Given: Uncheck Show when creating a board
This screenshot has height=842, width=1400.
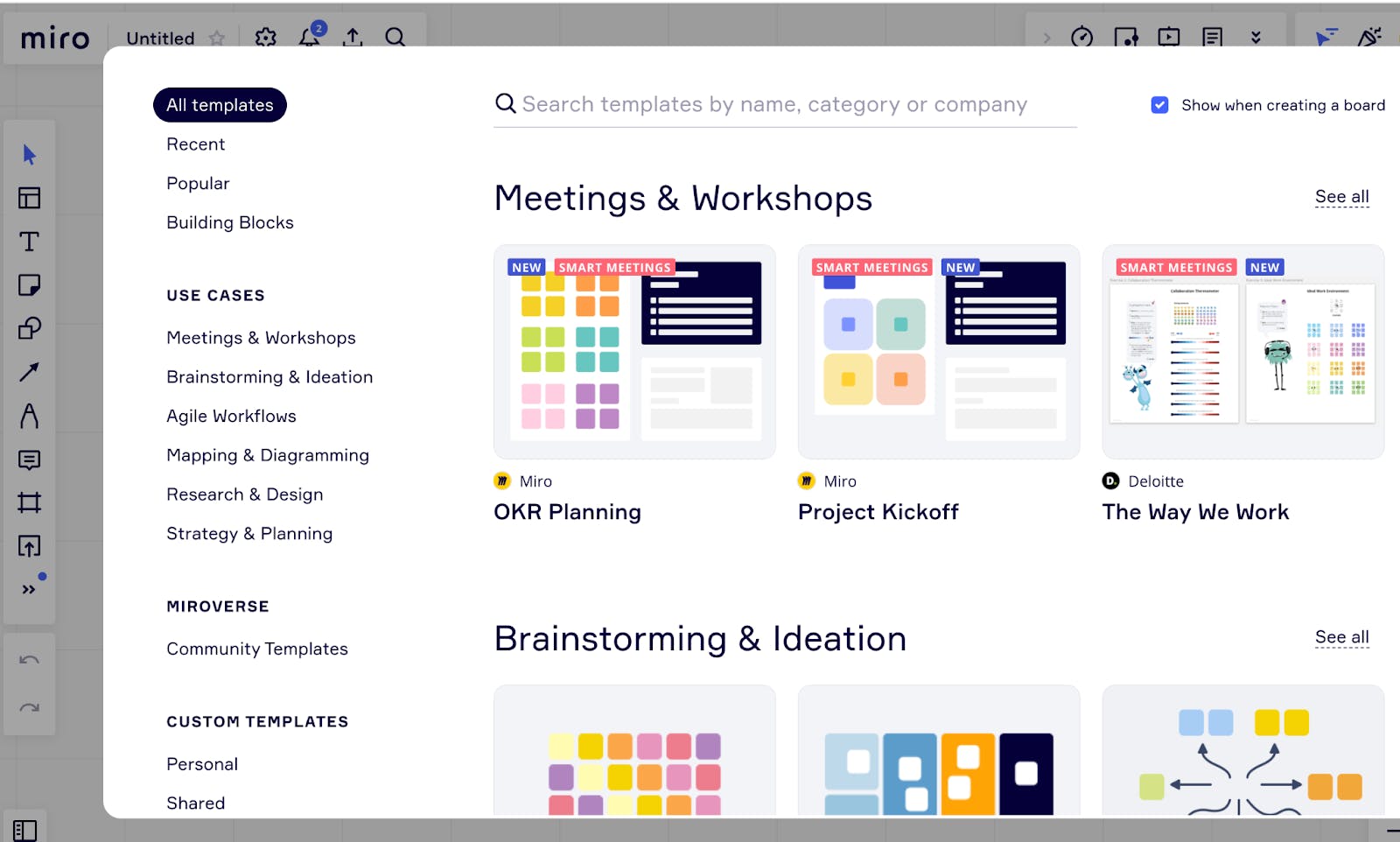Looking at the screenshot, I should 1159,105.
